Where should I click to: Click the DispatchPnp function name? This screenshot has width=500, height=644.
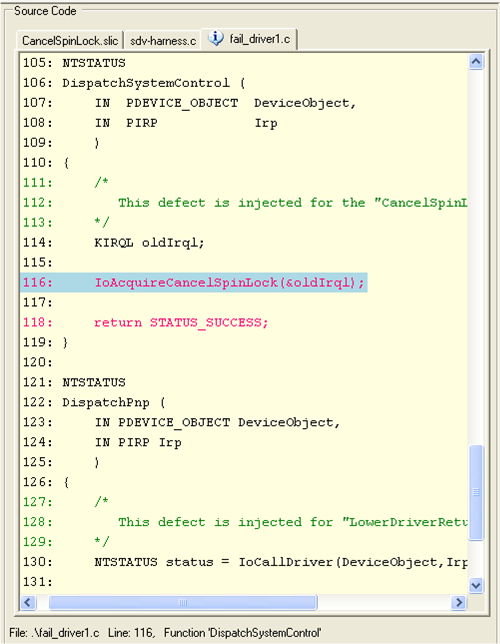pyautogui.click(x=106, y=402)
